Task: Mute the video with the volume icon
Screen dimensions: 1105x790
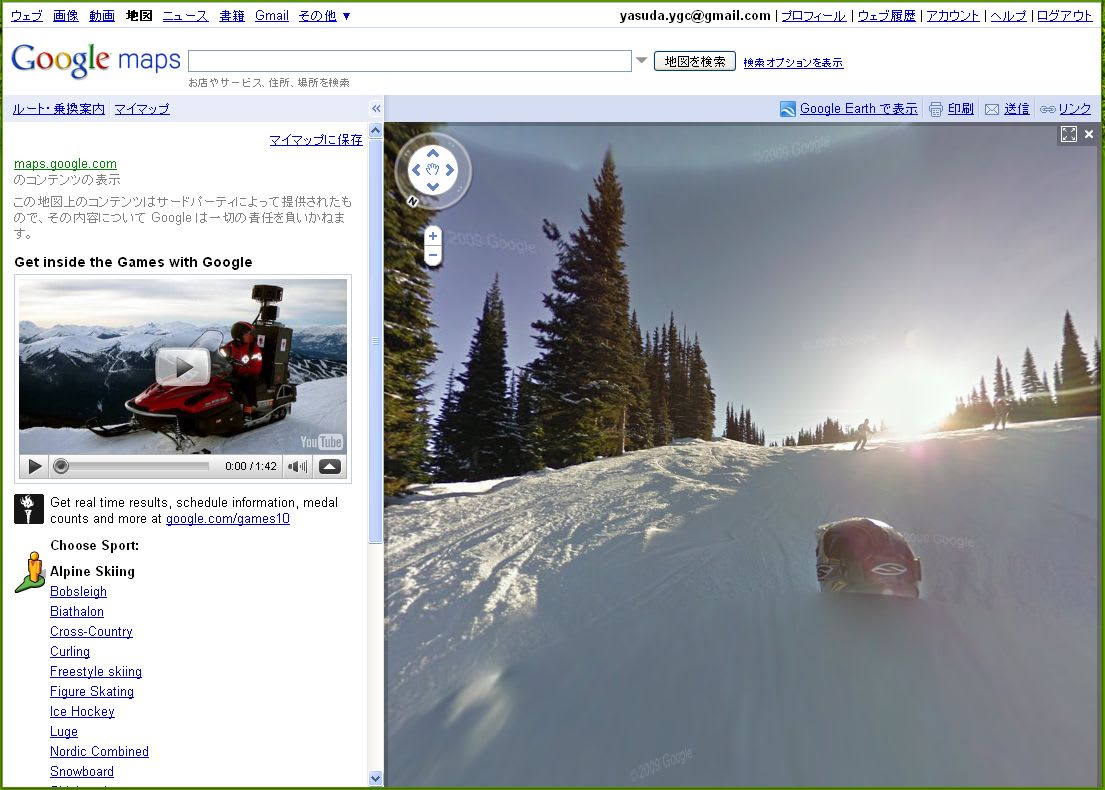Action: [x=297, y=466]
